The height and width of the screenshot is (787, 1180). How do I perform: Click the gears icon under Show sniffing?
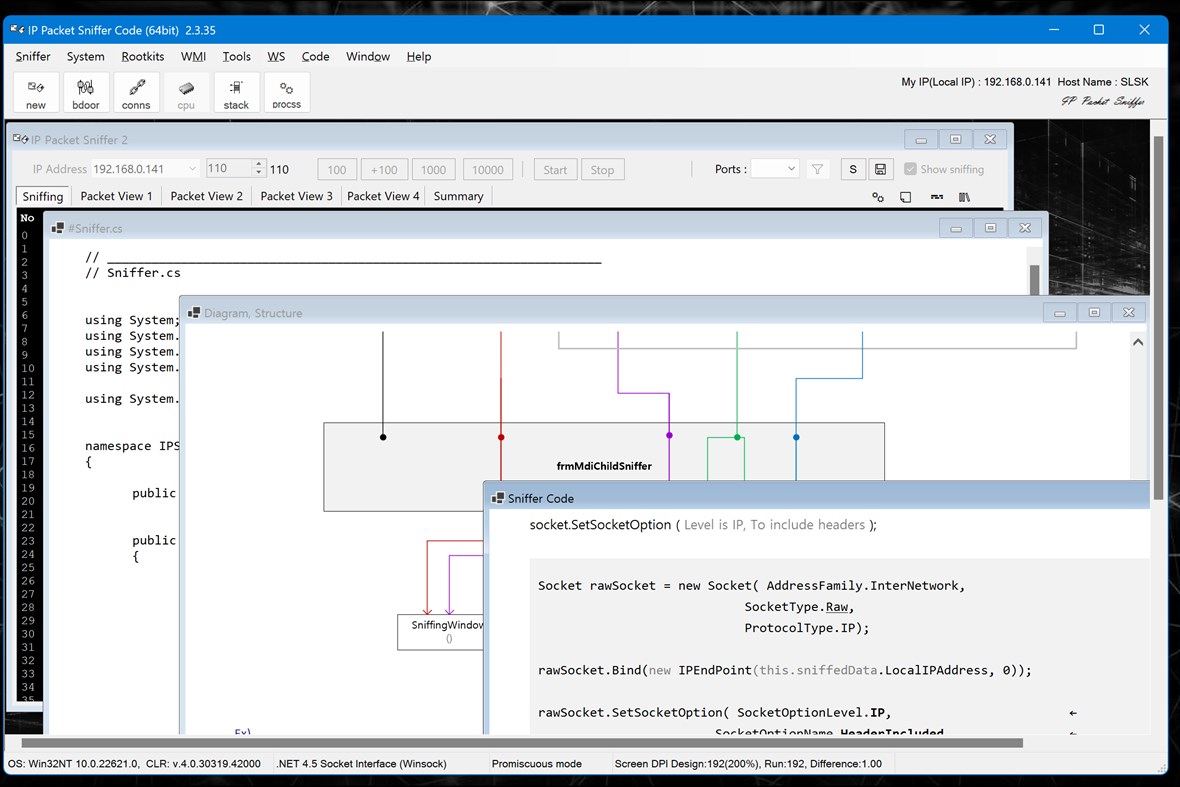click(877, 197)
